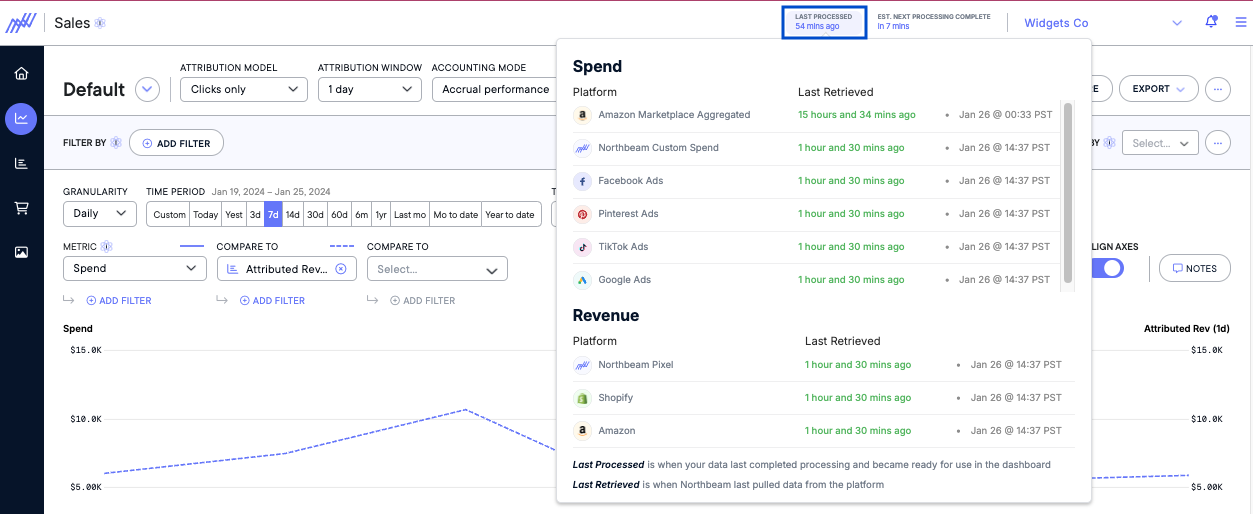
Task: Click greyed ADD FILTER under empty compare
Action: tap(422, 300)
